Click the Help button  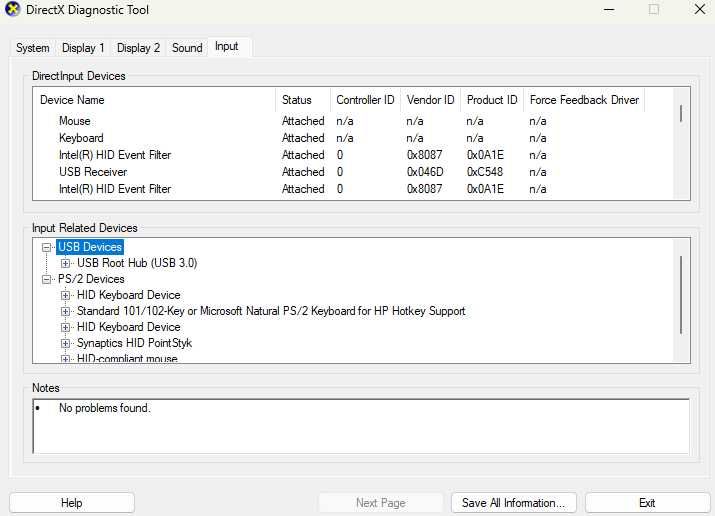click(x=72, y=503)
